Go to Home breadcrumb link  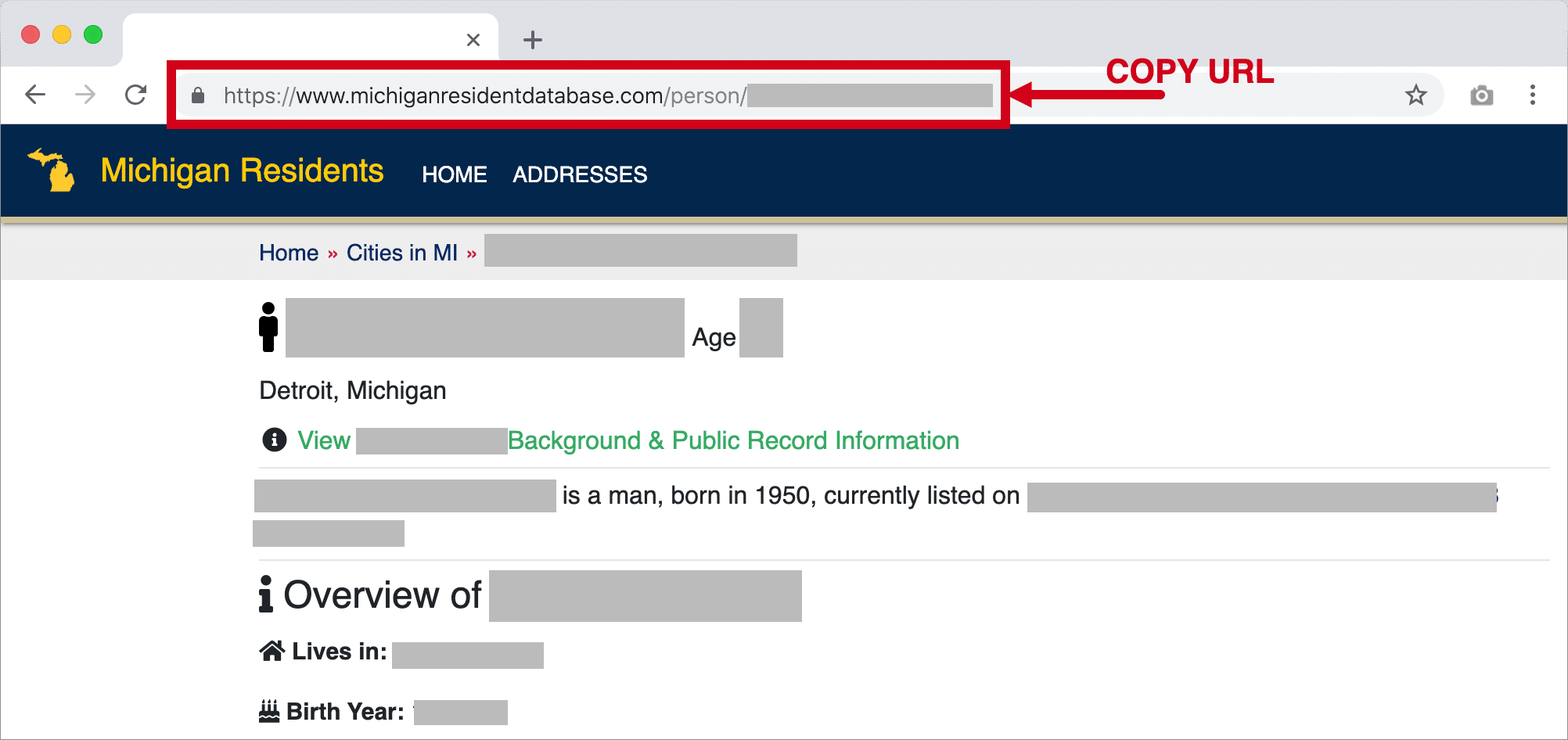289,253
